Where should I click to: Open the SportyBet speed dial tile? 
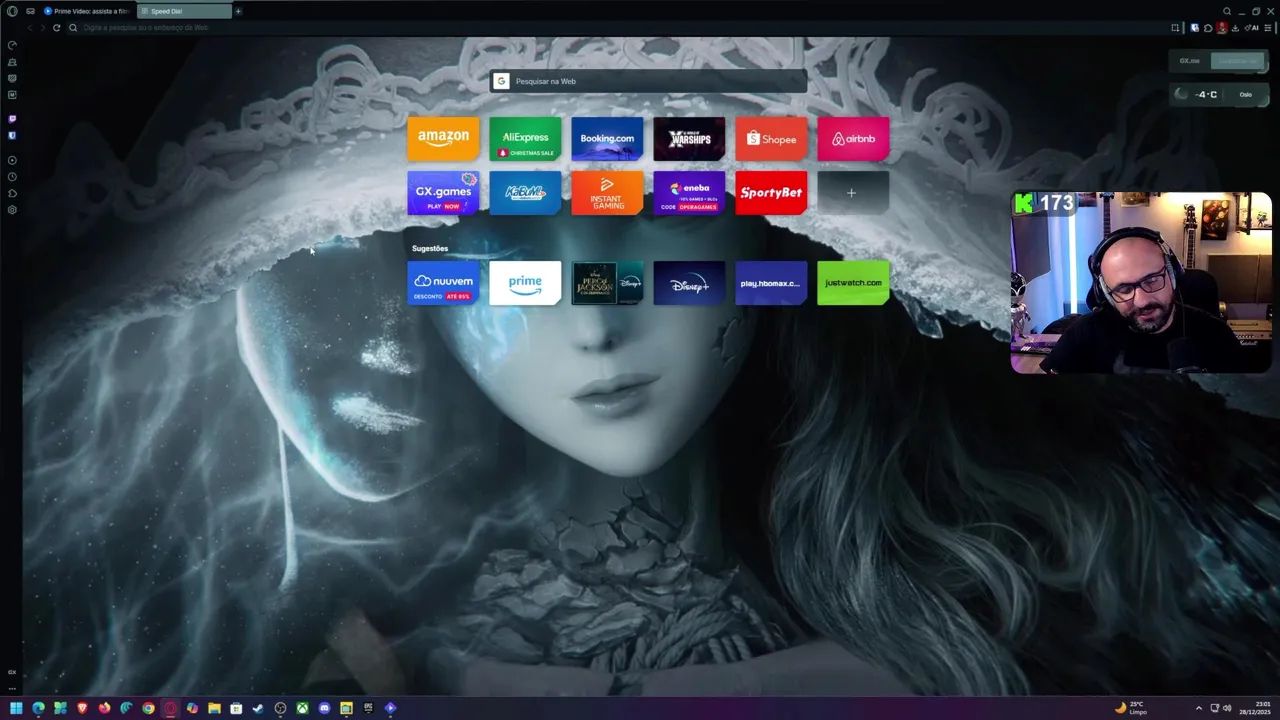771,193
